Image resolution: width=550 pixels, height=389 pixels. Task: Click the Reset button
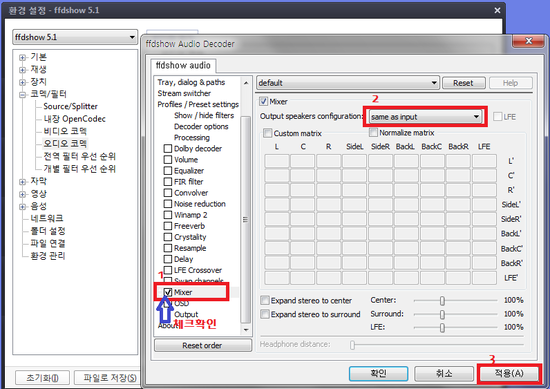pyautogui.click(x=464, y=83)
